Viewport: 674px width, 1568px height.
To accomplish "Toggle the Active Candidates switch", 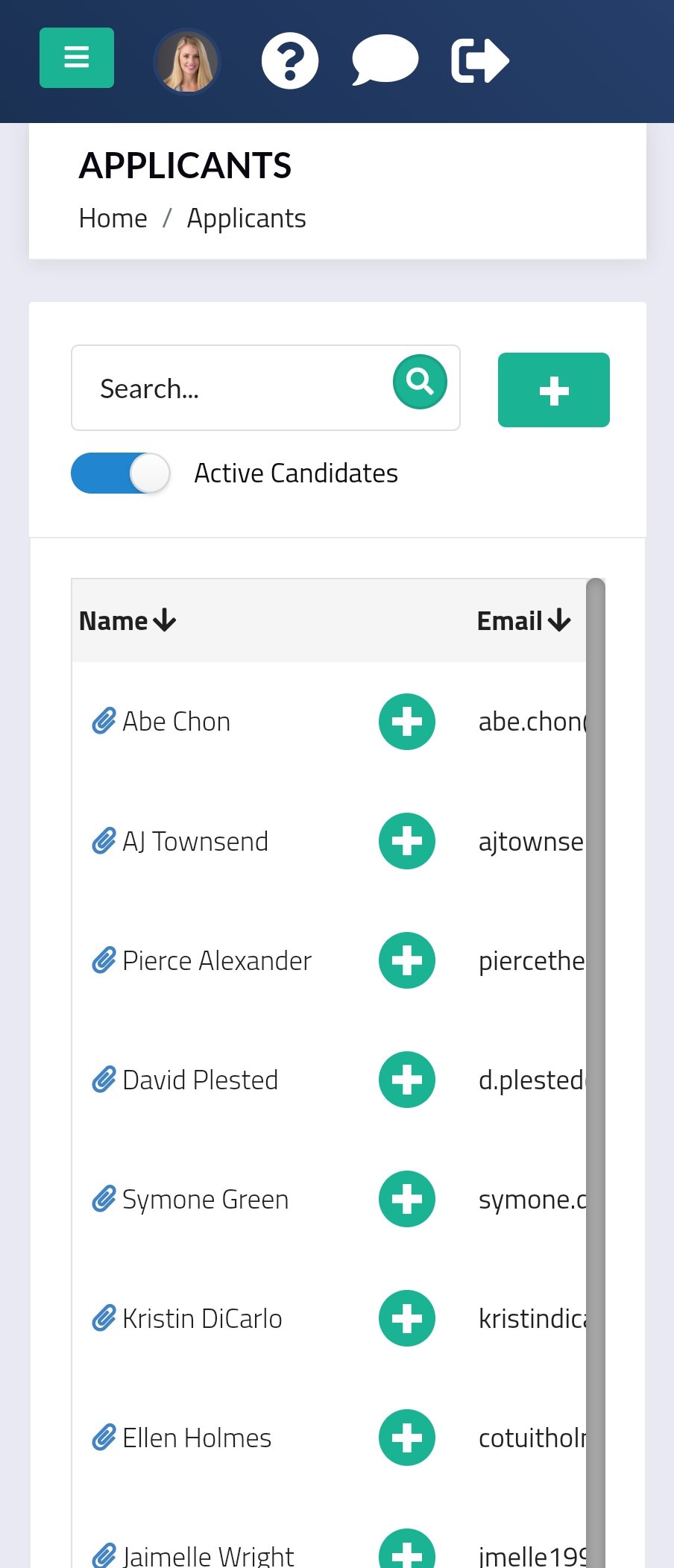I will [x=121, y=473].
